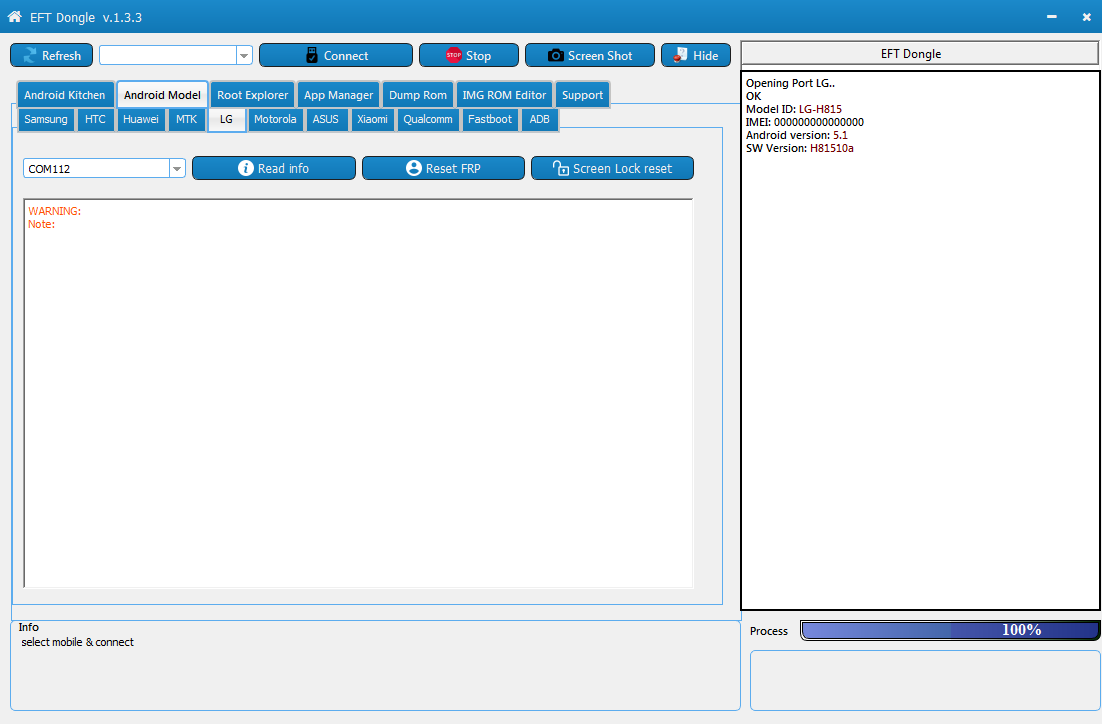This screenshot has width=1102, height=724.
Task: Click the home icon in title bar
Action: click(15, 16)
